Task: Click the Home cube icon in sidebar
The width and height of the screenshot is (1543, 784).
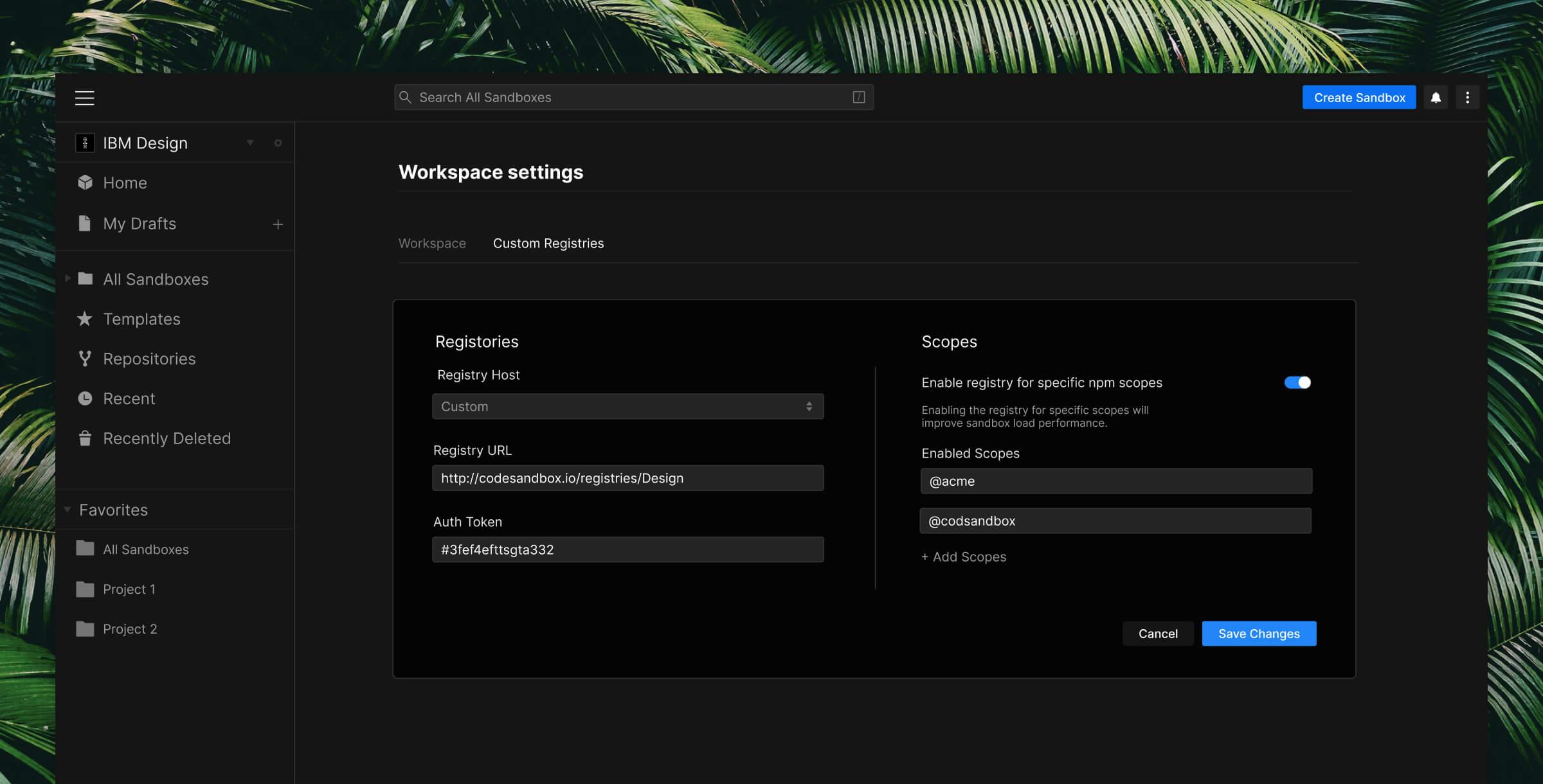Action: (85, 183)
